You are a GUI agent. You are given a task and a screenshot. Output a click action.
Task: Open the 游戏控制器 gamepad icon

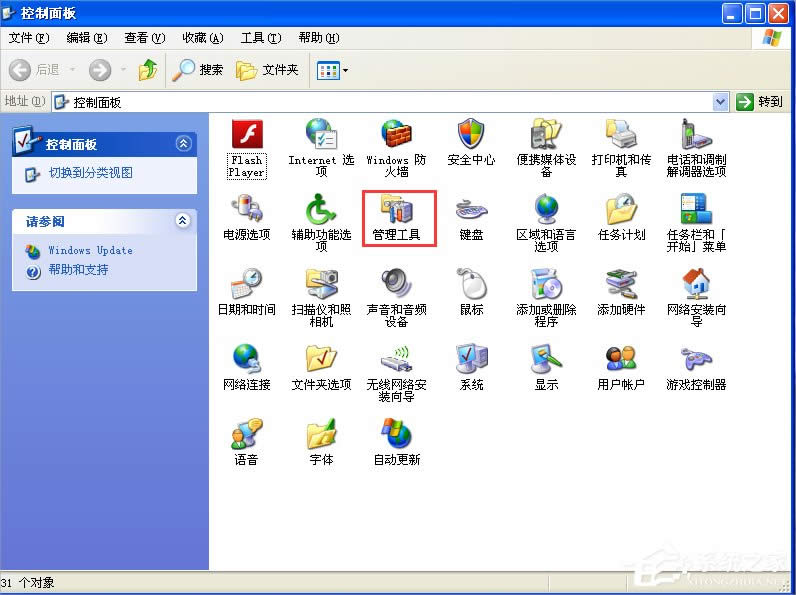tap(696, 360)
